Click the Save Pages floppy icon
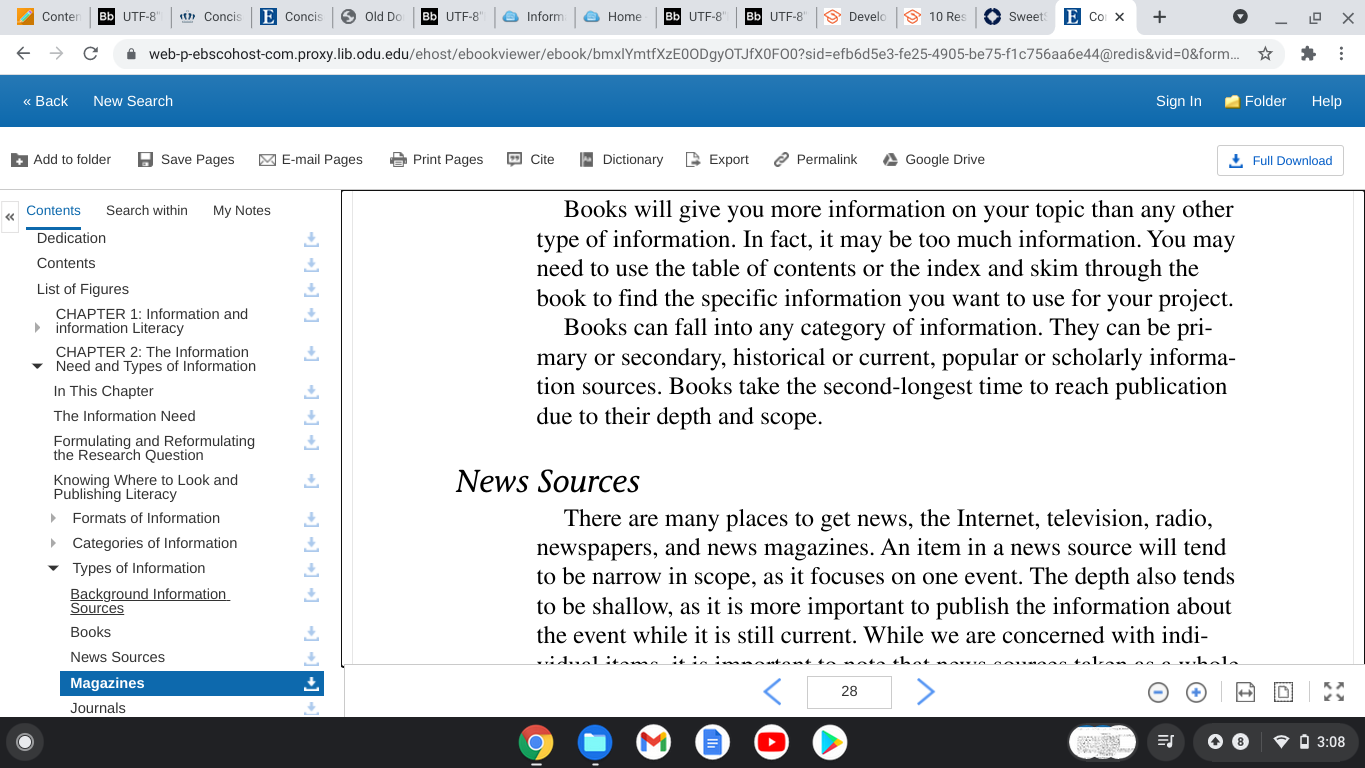1365x768 pixels. coord(146,160)
